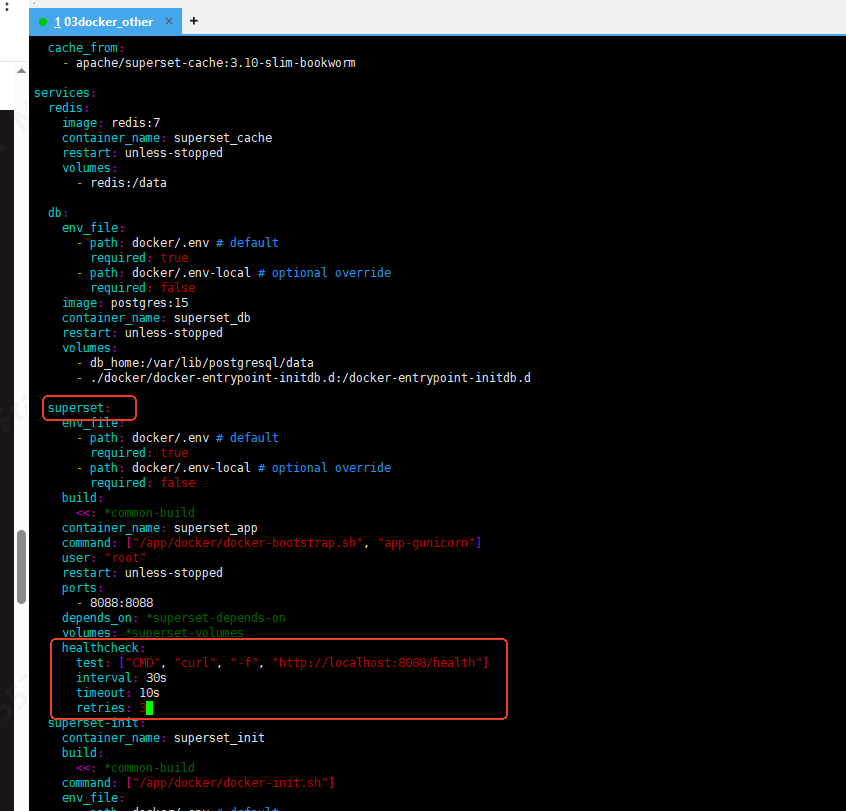The image size is (846, 811).
Task: Click the 'redis:' service key
Action: pyautogui.click(x=69, y=108)
